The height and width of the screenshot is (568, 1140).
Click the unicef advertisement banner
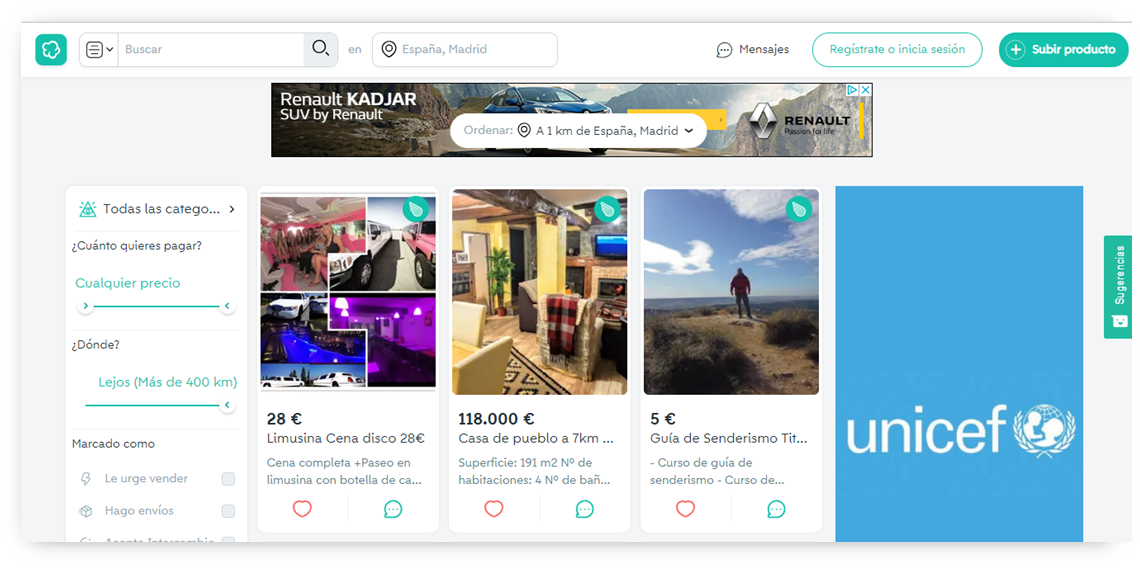click(959, 364)
